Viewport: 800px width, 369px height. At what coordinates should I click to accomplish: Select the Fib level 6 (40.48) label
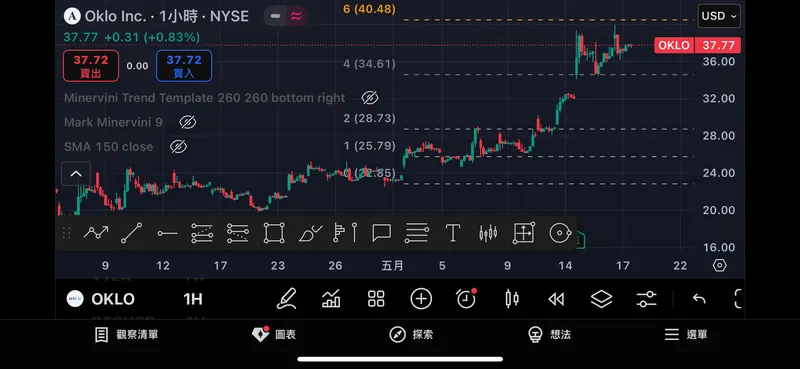pyautogui.click(x=369, y=9)
